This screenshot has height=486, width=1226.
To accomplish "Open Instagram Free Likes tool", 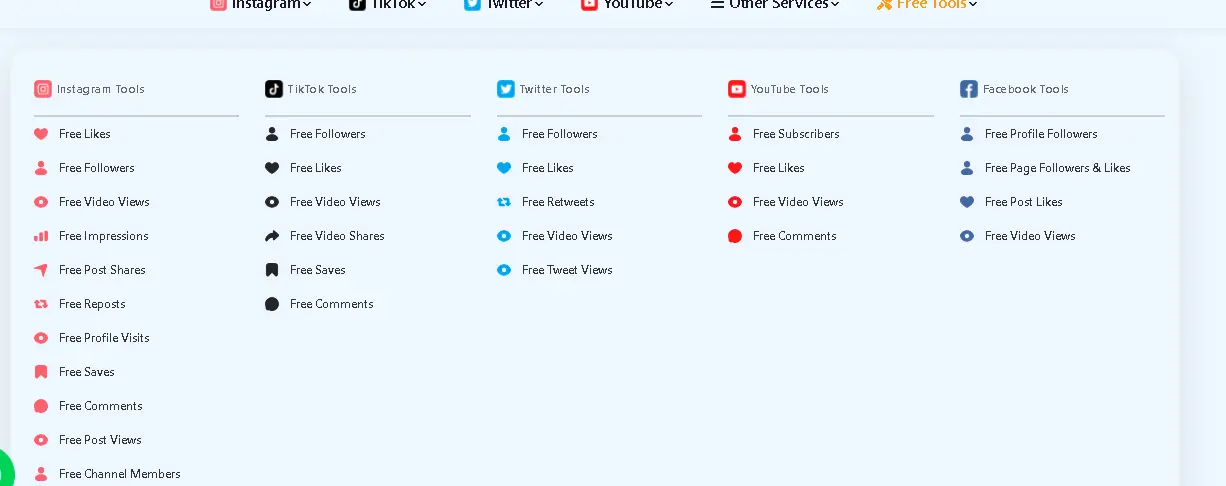I will (x=85, y=134).
